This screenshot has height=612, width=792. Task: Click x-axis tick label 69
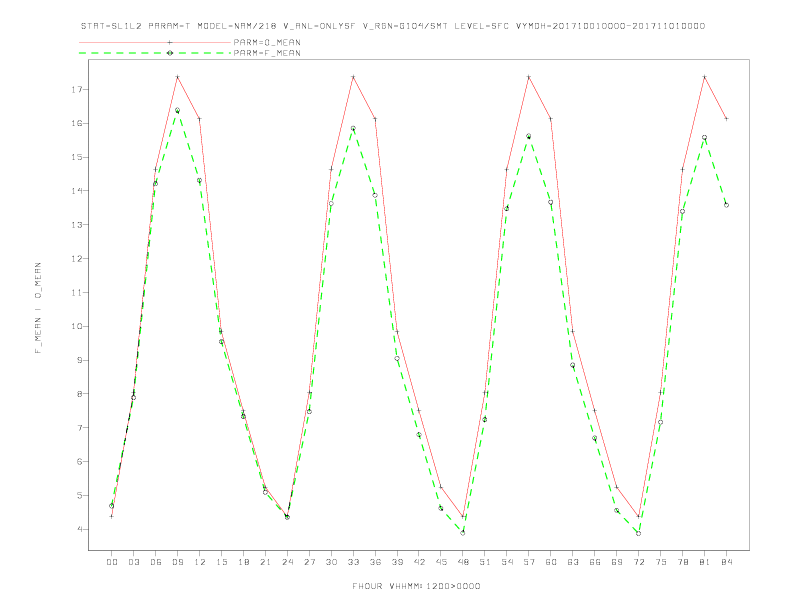[x=617, y=562]
